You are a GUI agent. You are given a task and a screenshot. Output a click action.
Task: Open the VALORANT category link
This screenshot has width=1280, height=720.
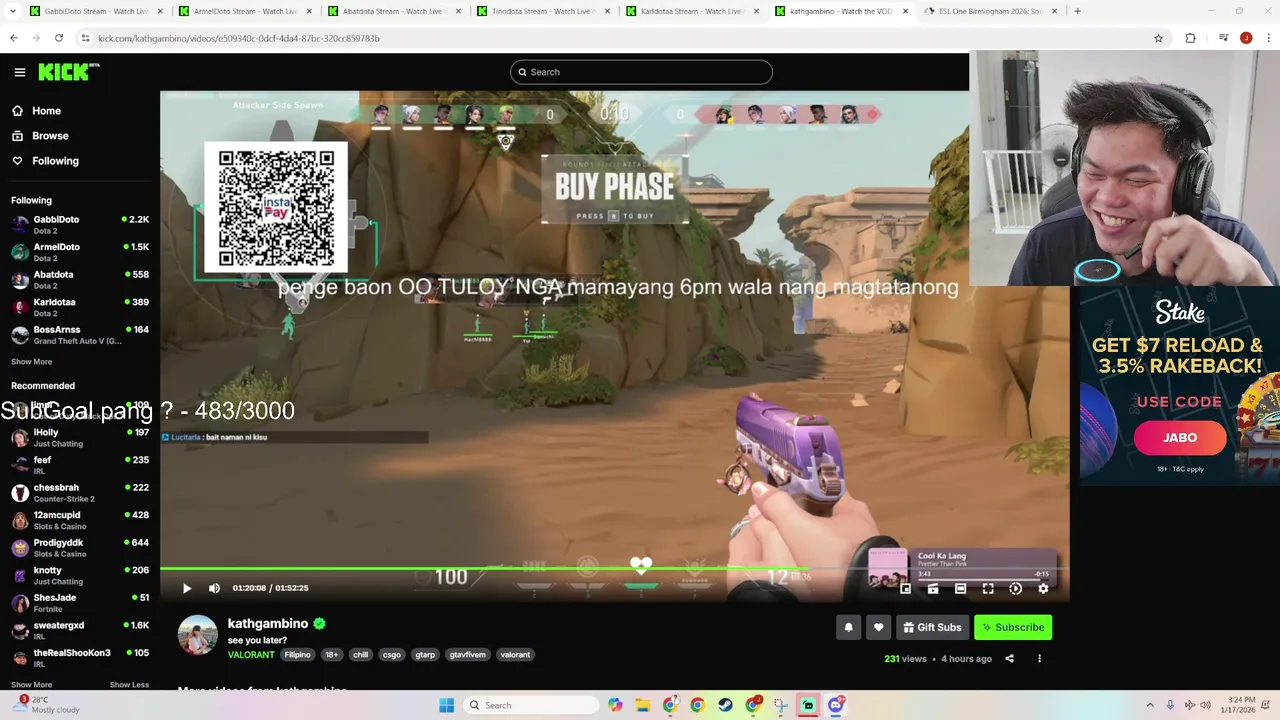251,655
